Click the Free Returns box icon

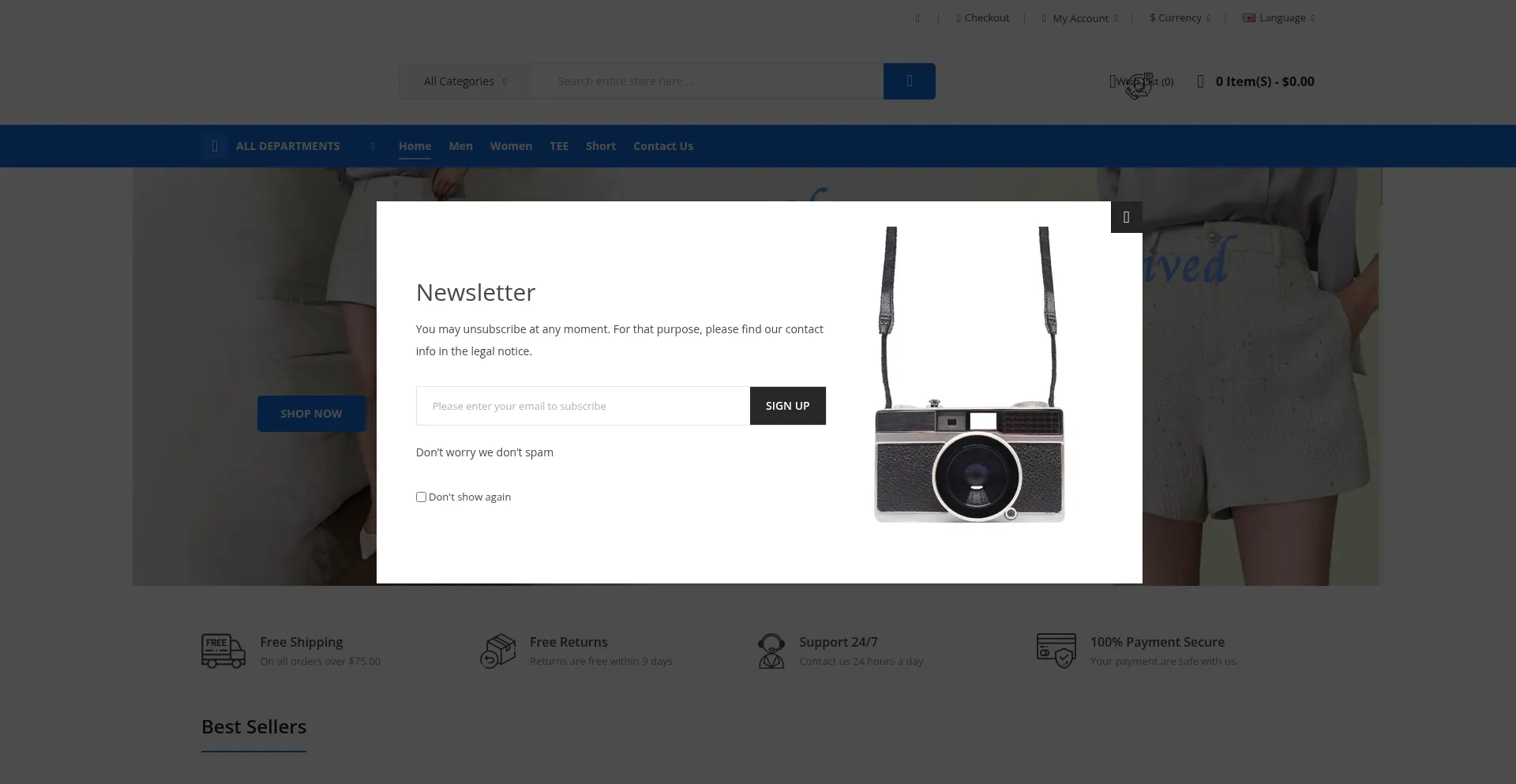pyautogui.click(x=498, y=651)
